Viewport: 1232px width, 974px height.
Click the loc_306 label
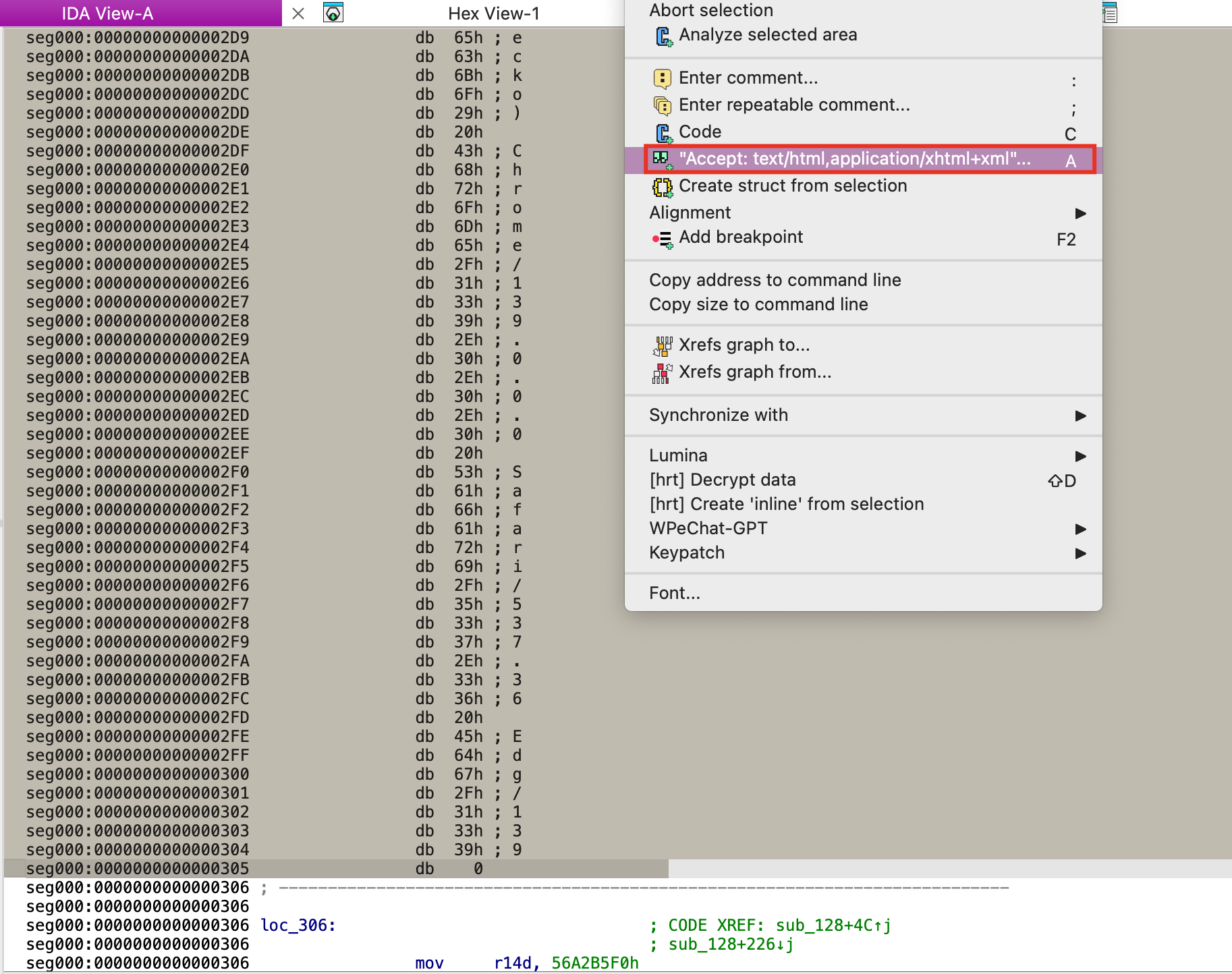coord(298,925)
